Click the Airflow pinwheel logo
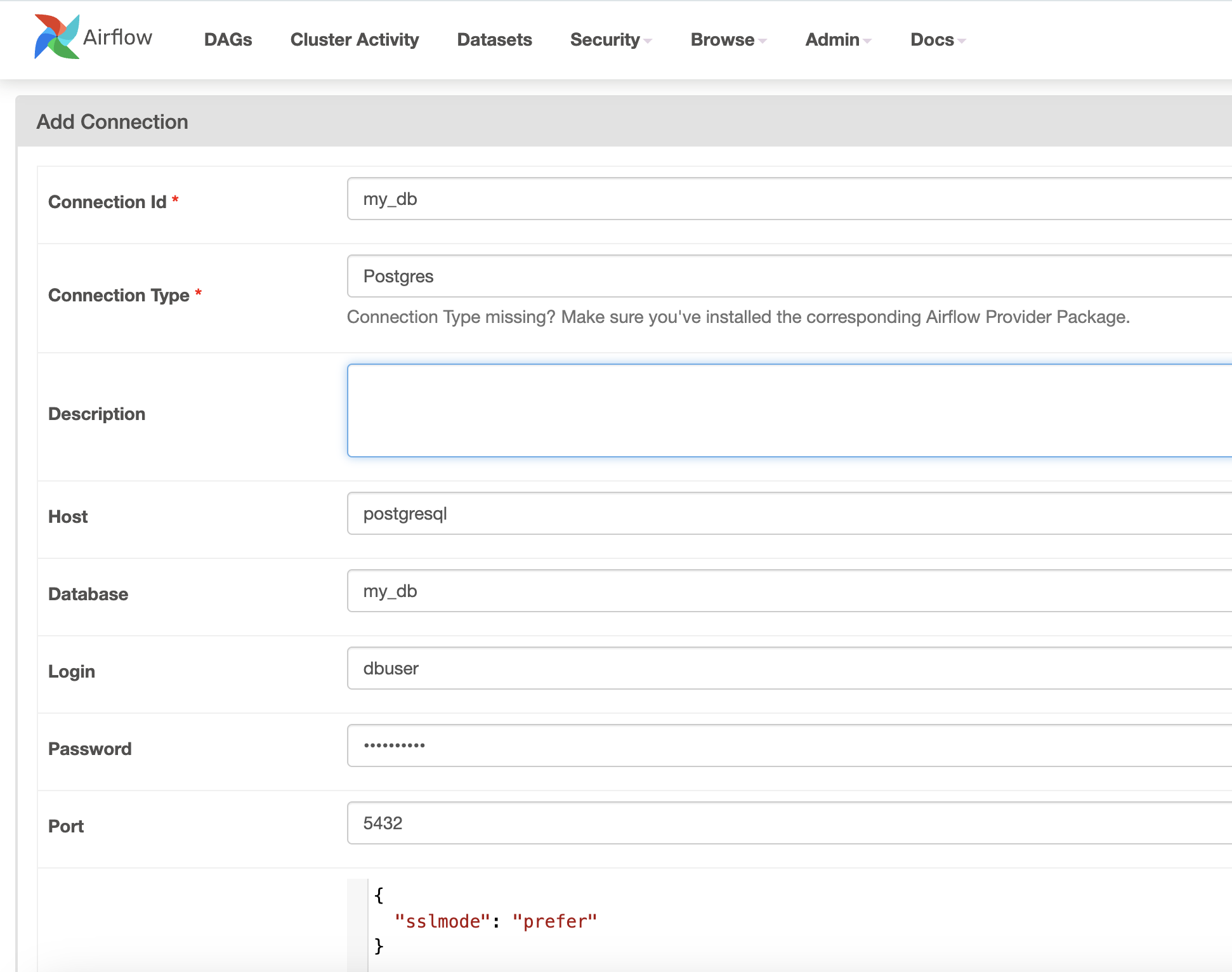Image resolution: width=1232 pixels, height=972 pixels. pos(56,37)
